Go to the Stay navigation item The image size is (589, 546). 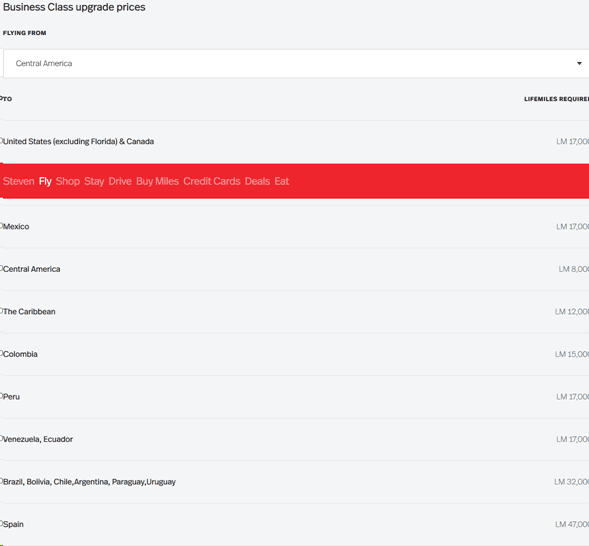tap(94, 181)
